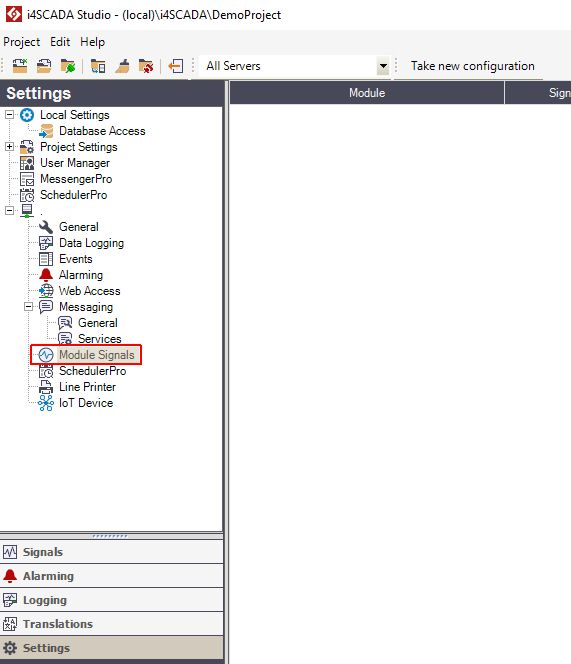The width and height of the screenshot is (571, 664).
Task: Select Module Signals in the tree
Action: pos(97,355)
